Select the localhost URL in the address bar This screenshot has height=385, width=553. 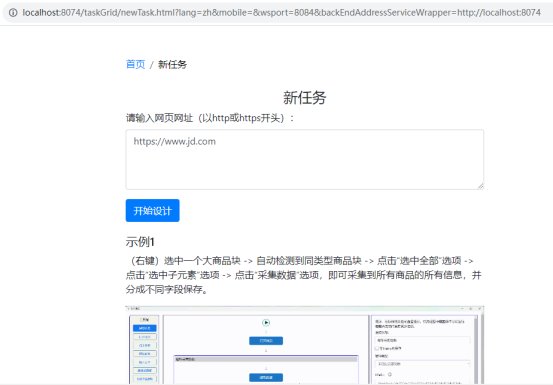pos(281,13)
